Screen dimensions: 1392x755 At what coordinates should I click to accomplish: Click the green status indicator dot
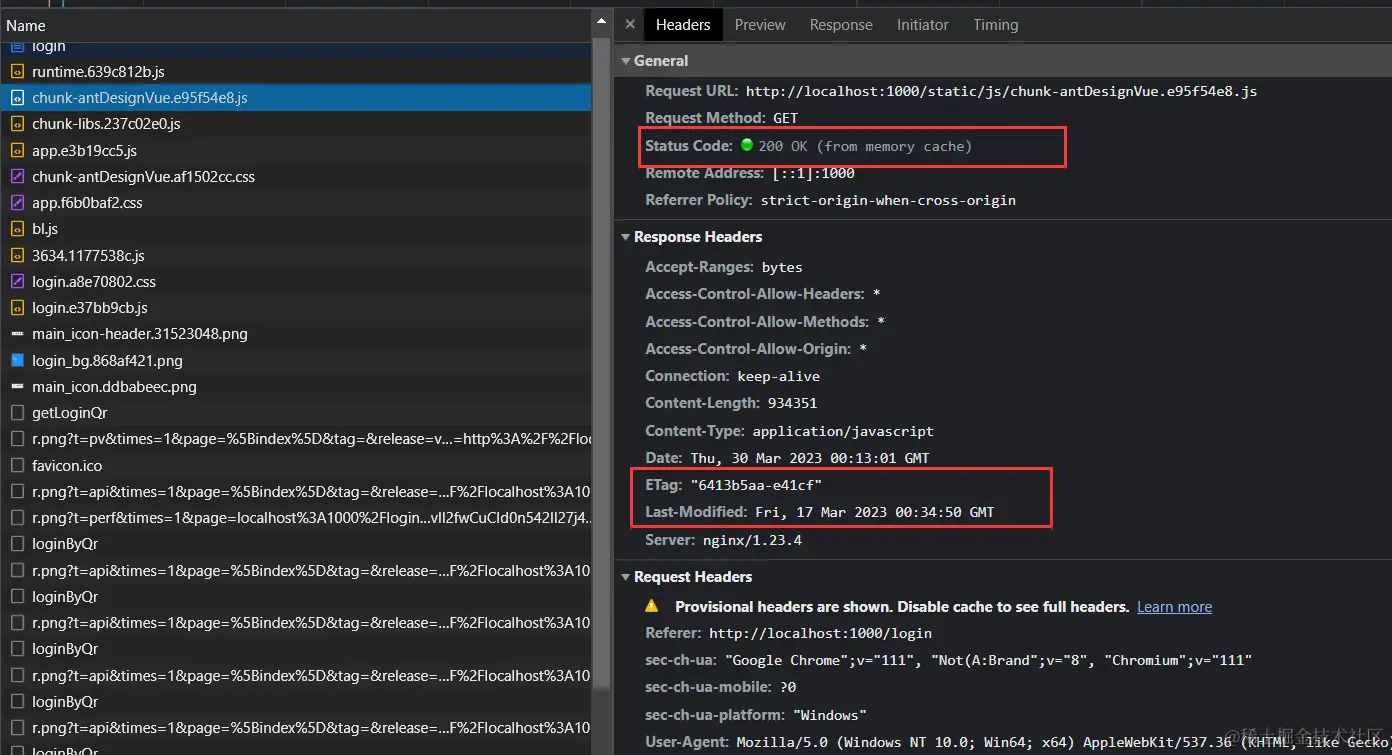746,145
